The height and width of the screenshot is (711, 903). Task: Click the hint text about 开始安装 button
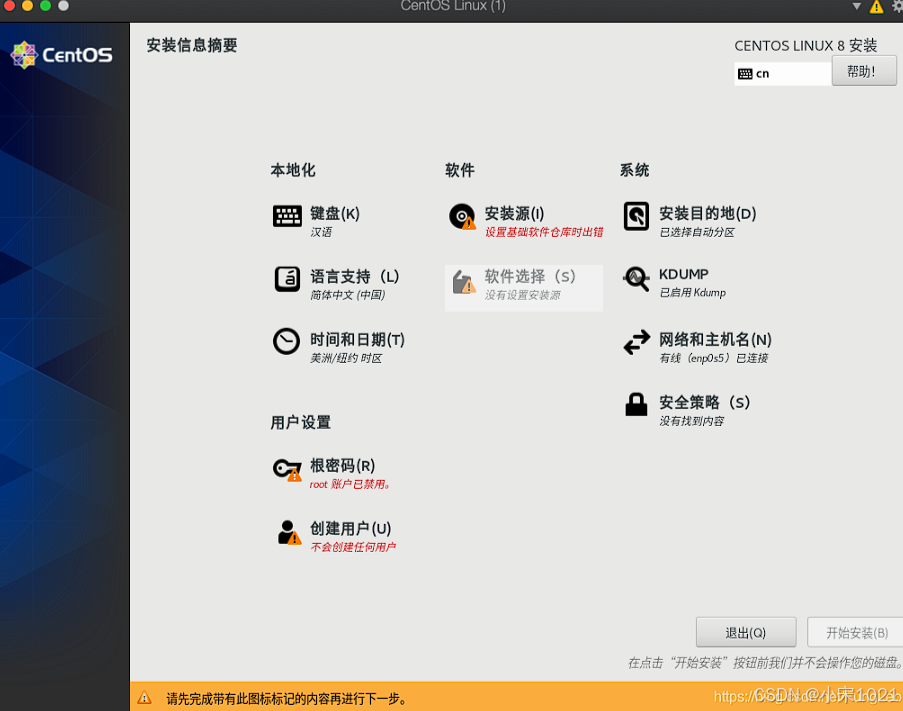point(765,663)
